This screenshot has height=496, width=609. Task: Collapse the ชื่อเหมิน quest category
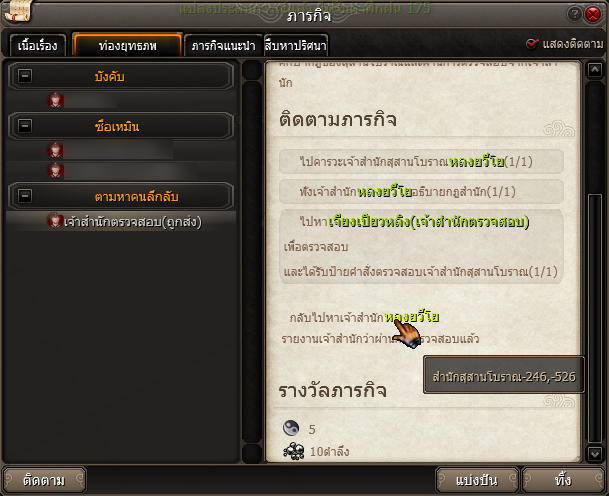(25, 126)
